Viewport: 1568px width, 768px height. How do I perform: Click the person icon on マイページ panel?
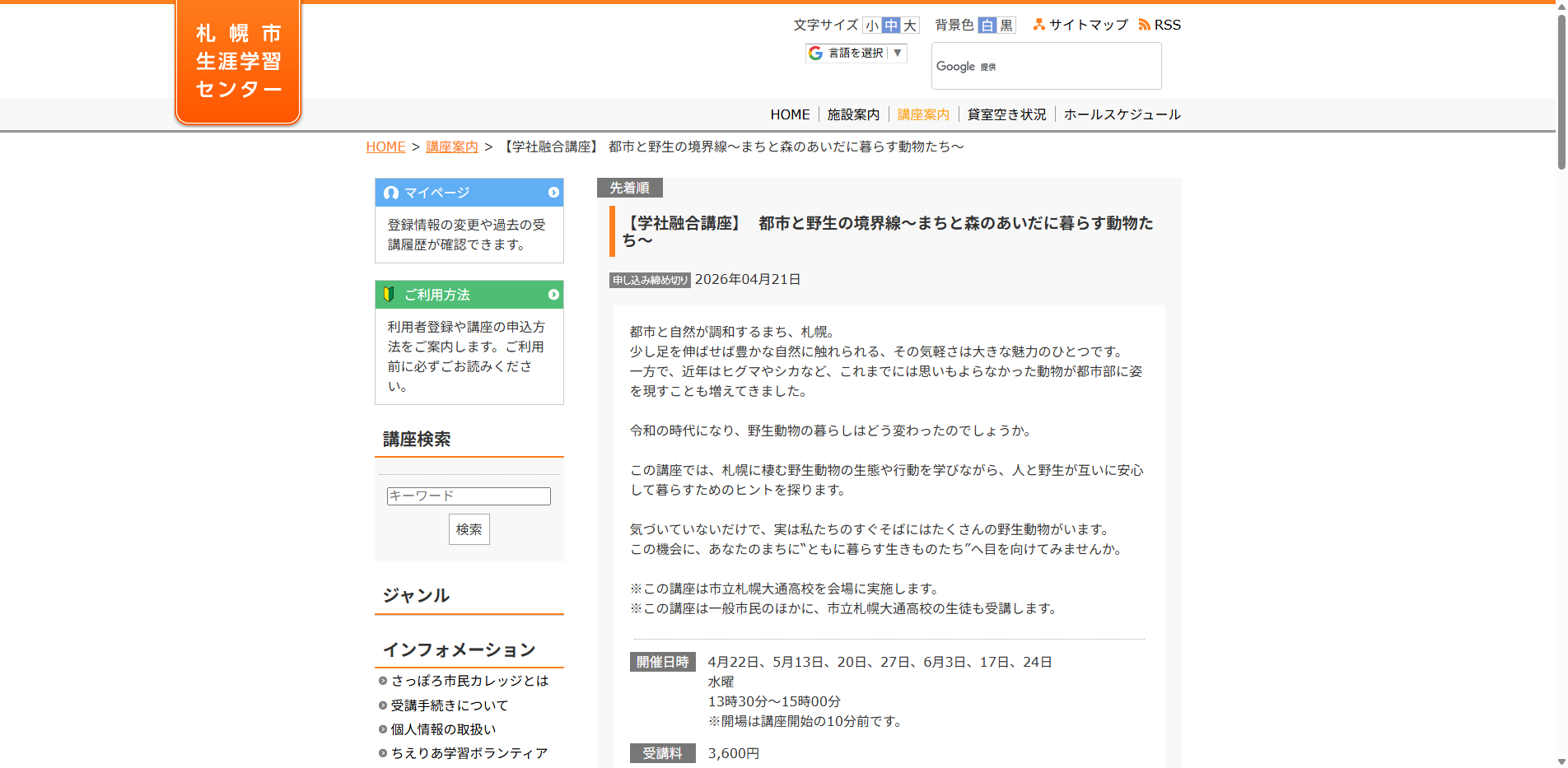(x=390, y=193)
